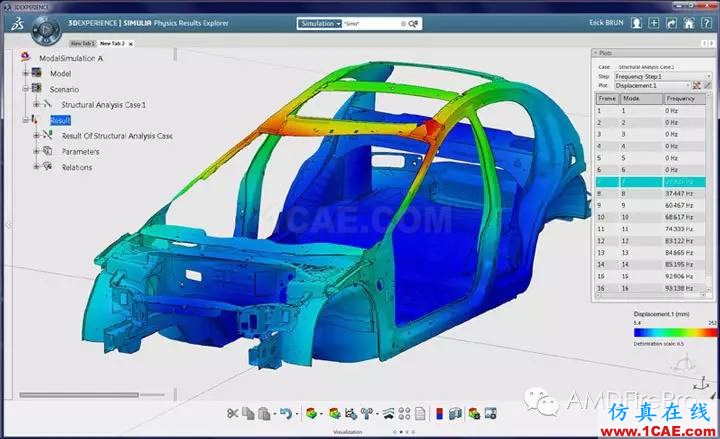Click the document report icon in toolbar
Screen dimensions: 720x439
tap(420, 414)
